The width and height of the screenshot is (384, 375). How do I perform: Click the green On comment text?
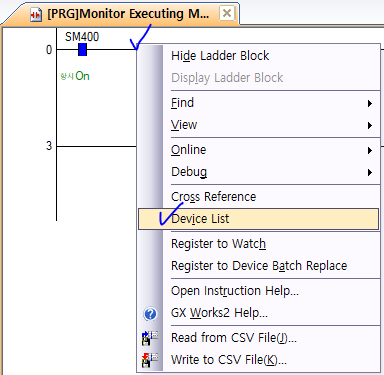click(75, 76)
